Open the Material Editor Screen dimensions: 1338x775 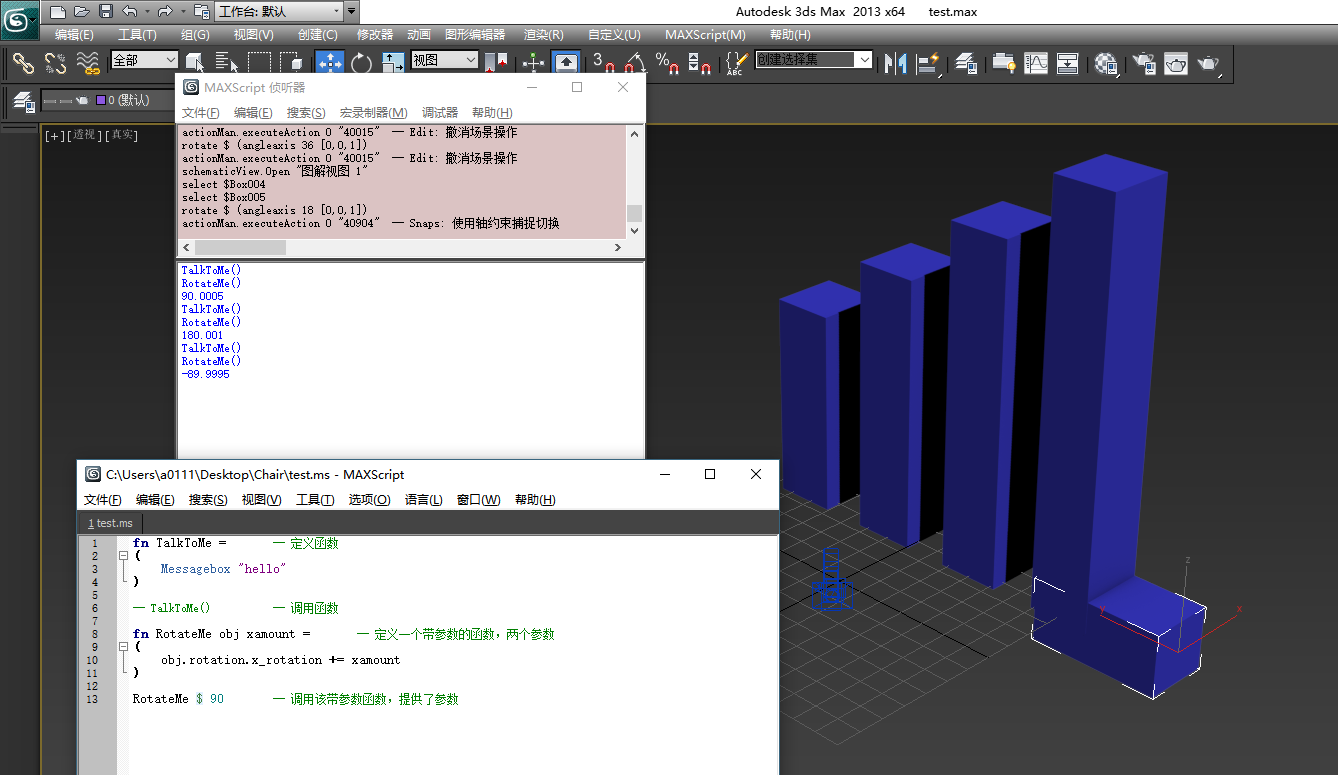coord(1106,63)
